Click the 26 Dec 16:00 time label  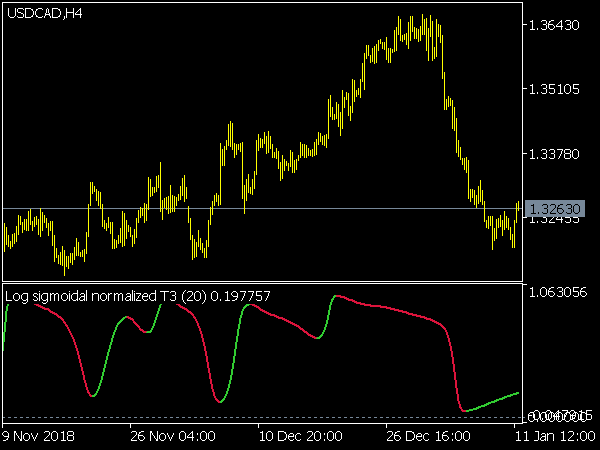coord(428,436)
